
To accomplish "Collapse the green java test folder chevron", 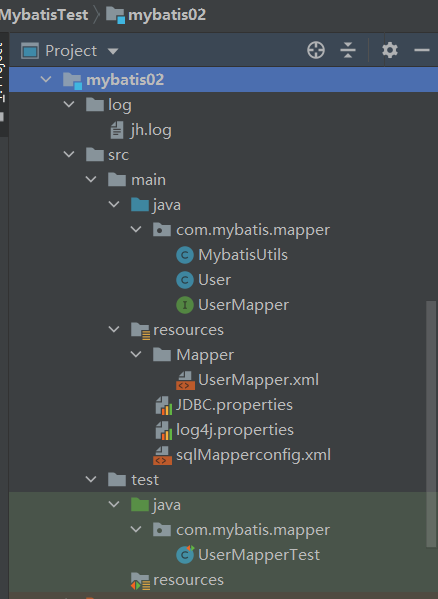I will click(x=114, y=504).
